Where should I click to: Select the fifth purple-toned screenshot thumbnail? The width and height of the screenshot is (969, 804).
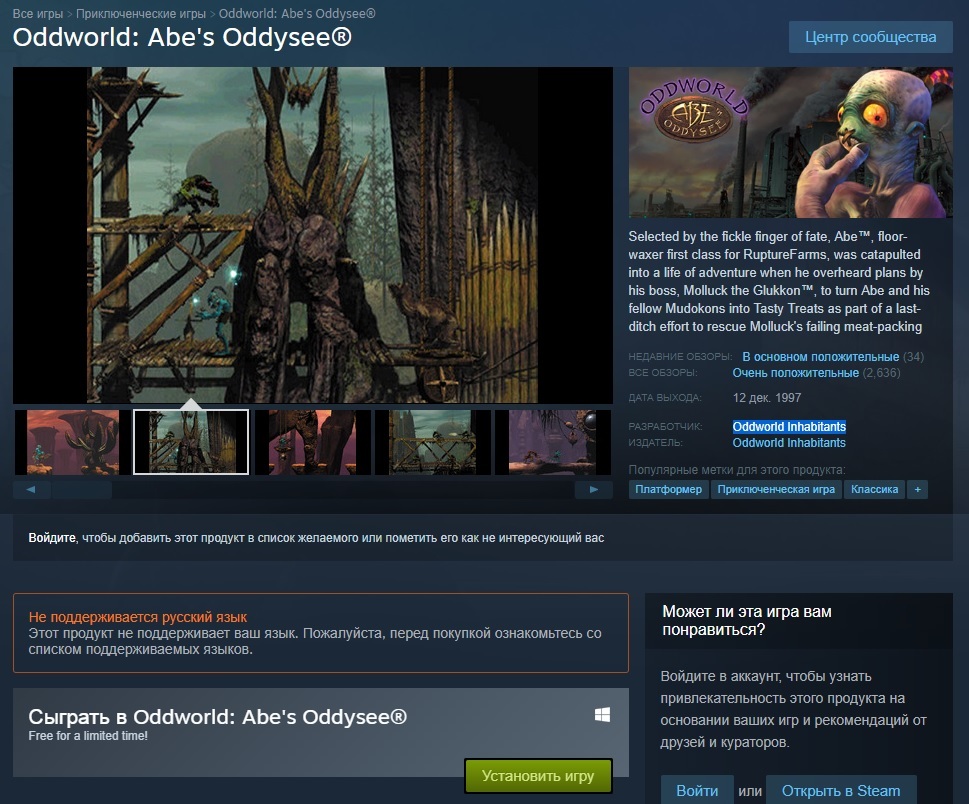tap(552, 442)
